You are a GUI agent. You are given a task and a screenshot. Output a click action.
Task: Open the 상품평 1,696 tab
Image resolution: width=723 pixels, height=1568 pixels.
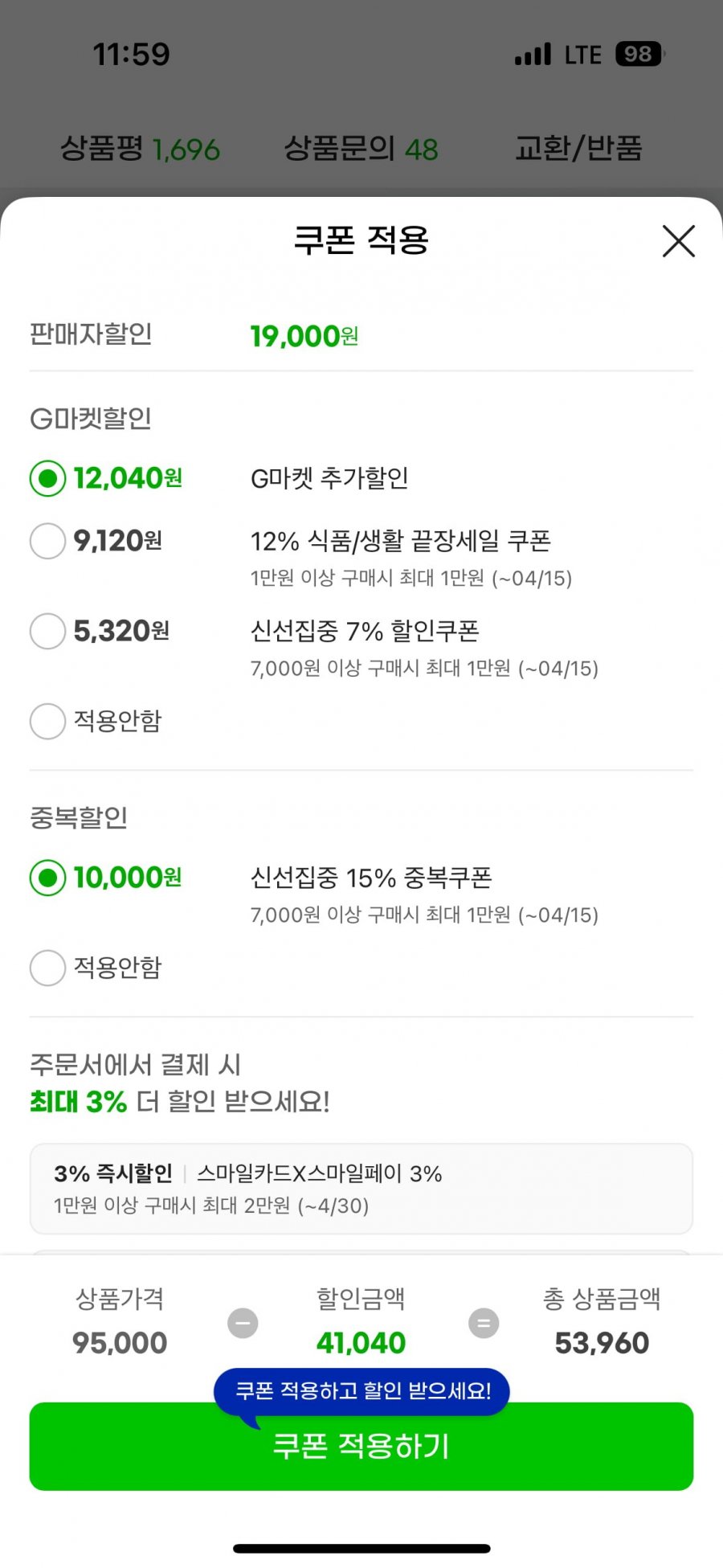click(140, 149)
